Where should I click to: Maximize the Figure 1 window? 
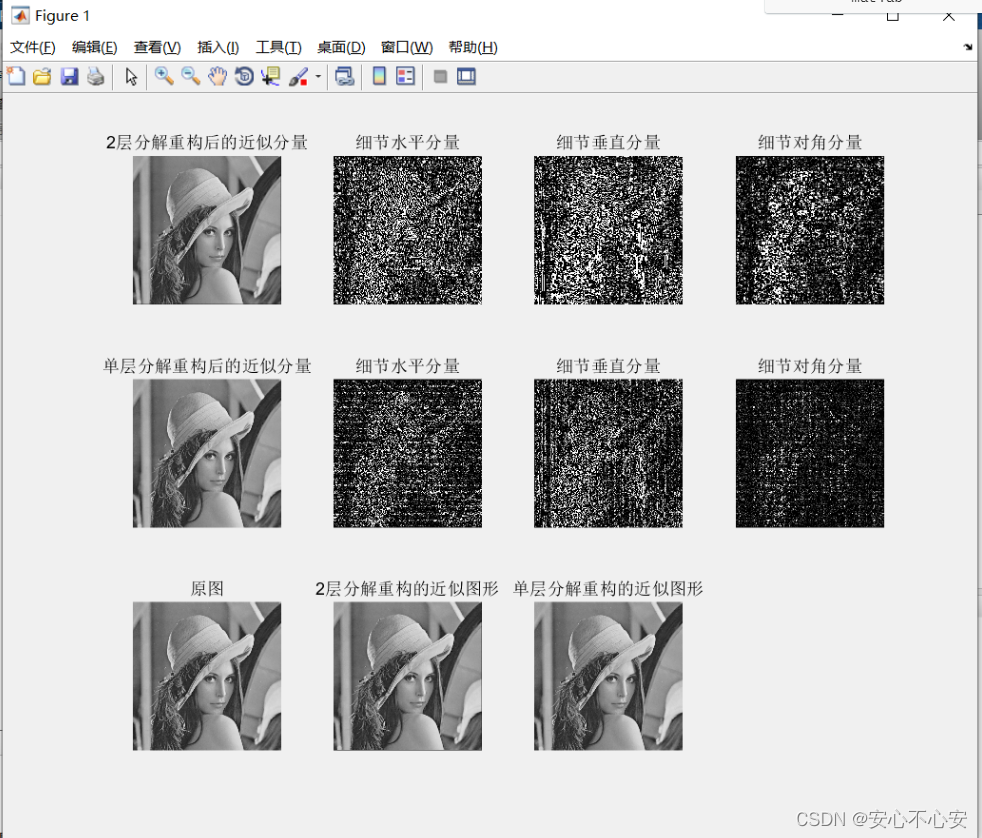point(893,16)
